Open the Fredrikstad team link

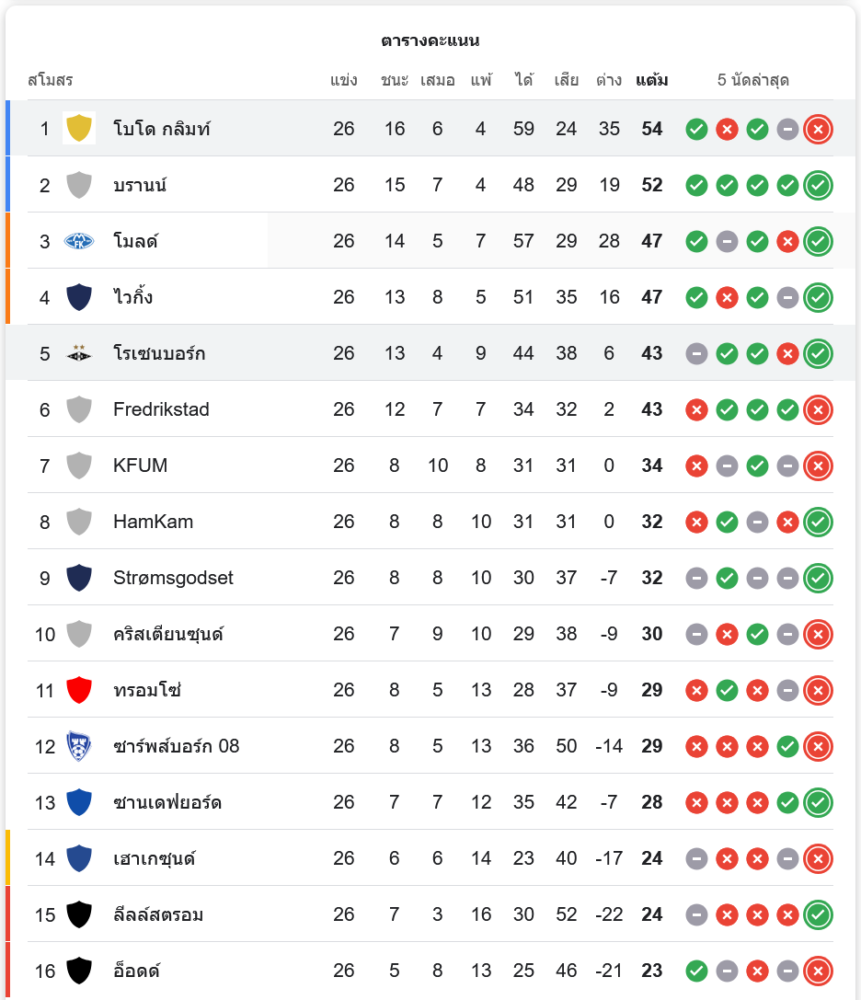tap(161, 409)
